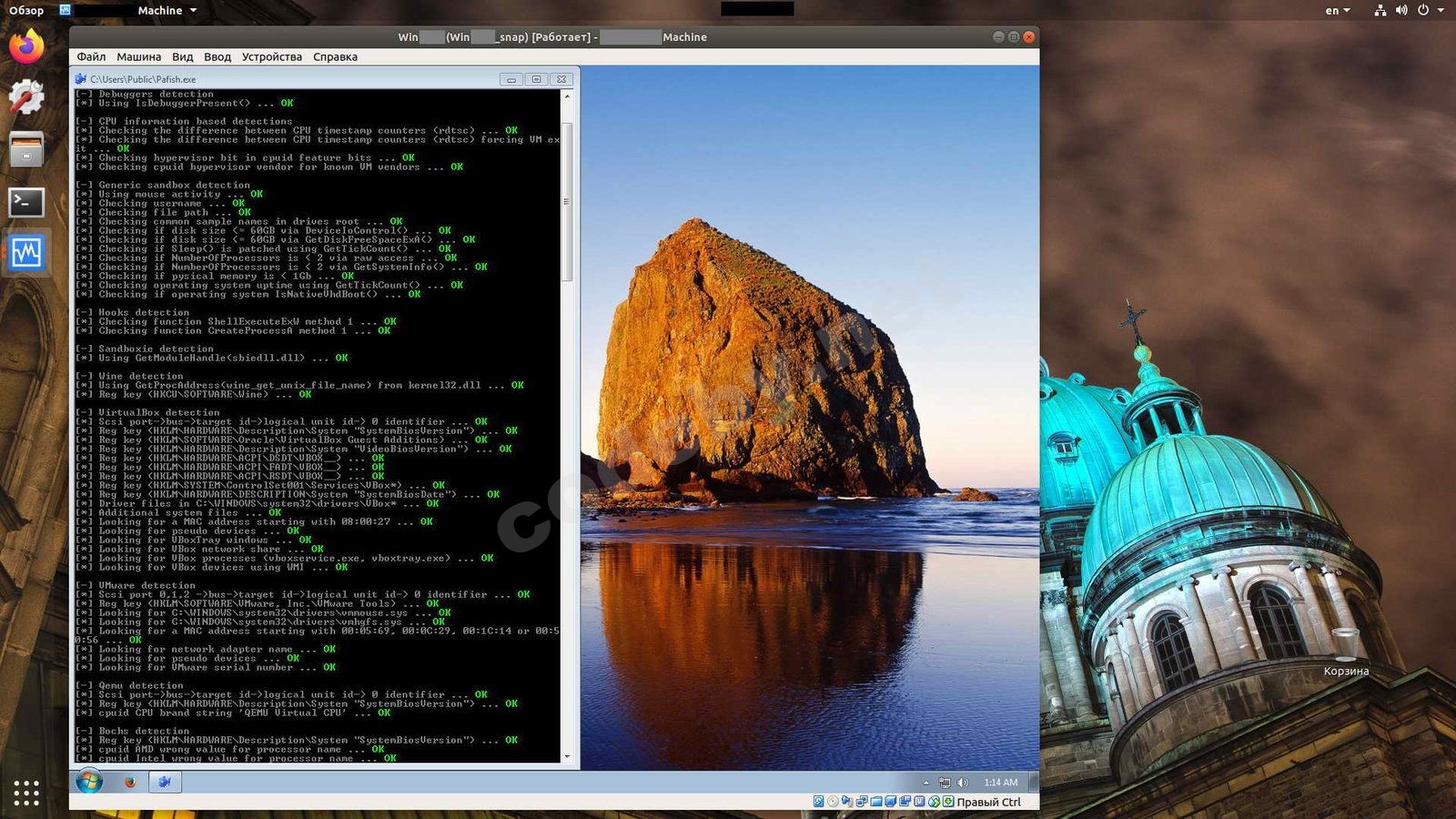The width and height of the screenshot is (1456, 819).
Task: Click the mouse integration indicator in the VirtualBox status bar
Action: (935, 802)
